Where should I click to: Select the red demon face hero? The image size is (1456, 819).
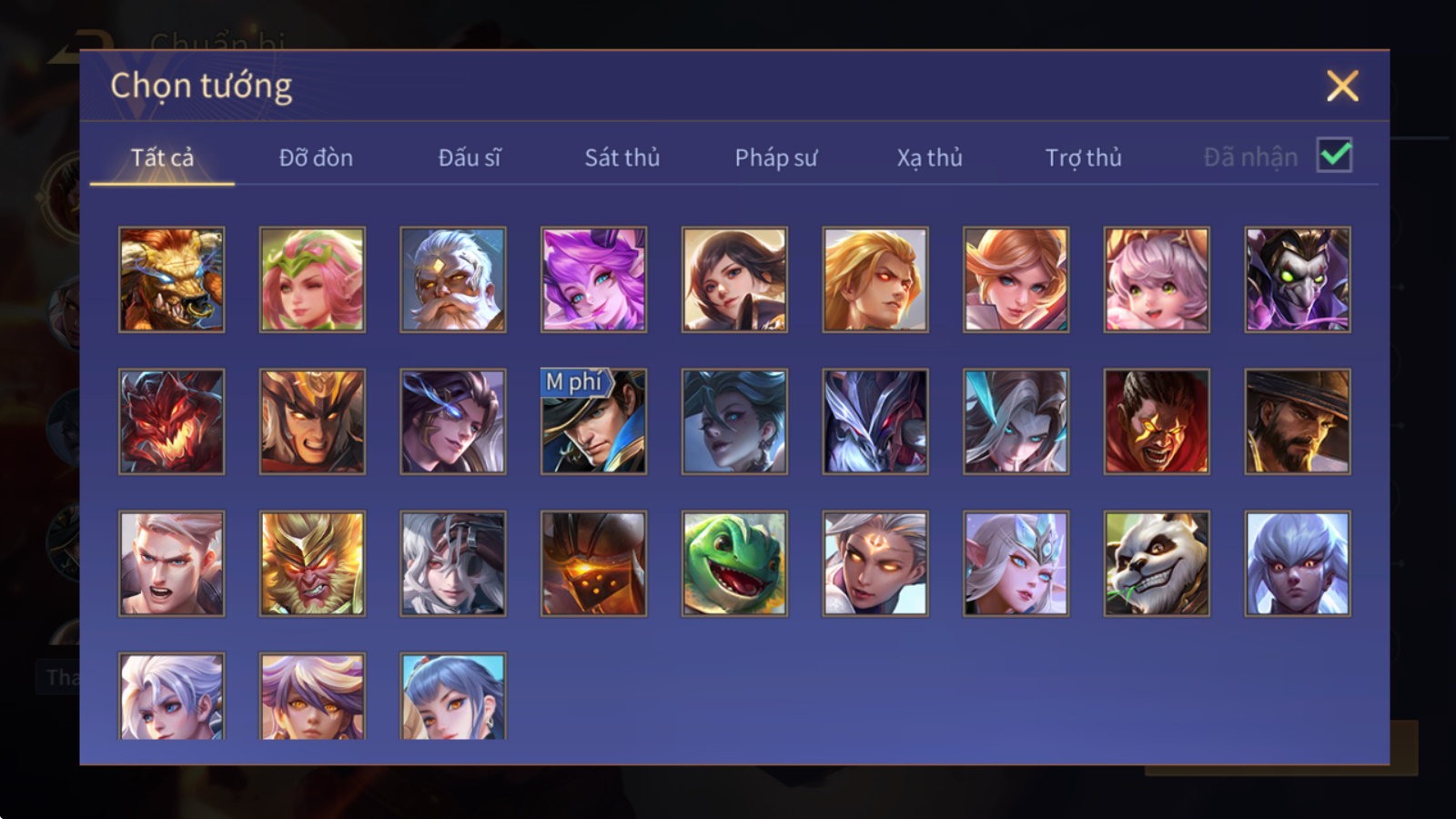point(171,421)
